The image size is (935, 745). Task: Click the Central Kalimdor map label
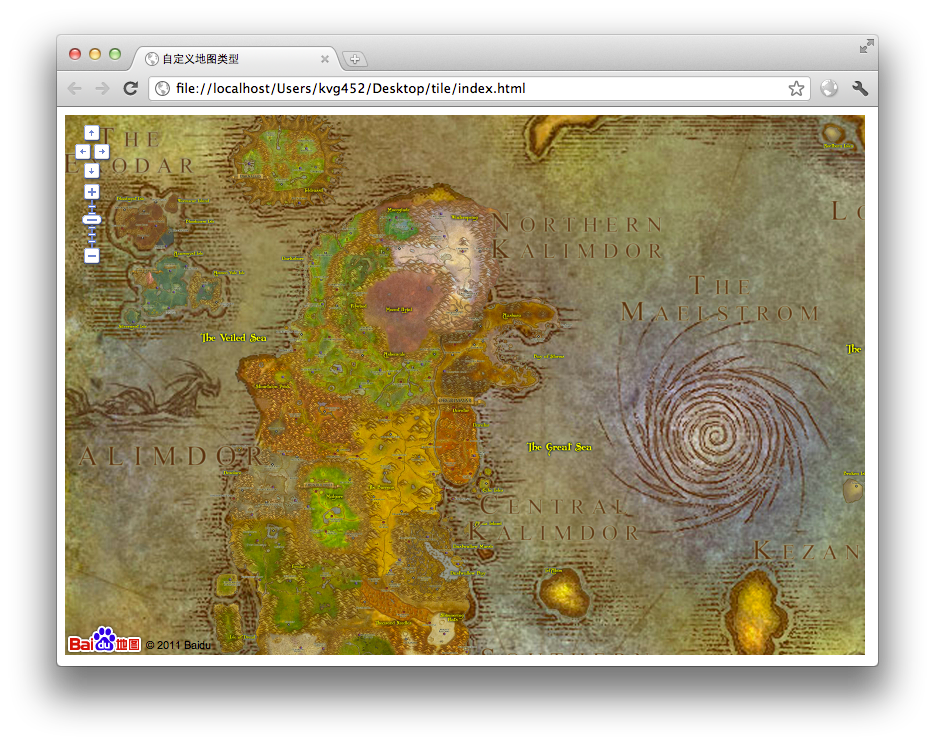click(553, 519)
